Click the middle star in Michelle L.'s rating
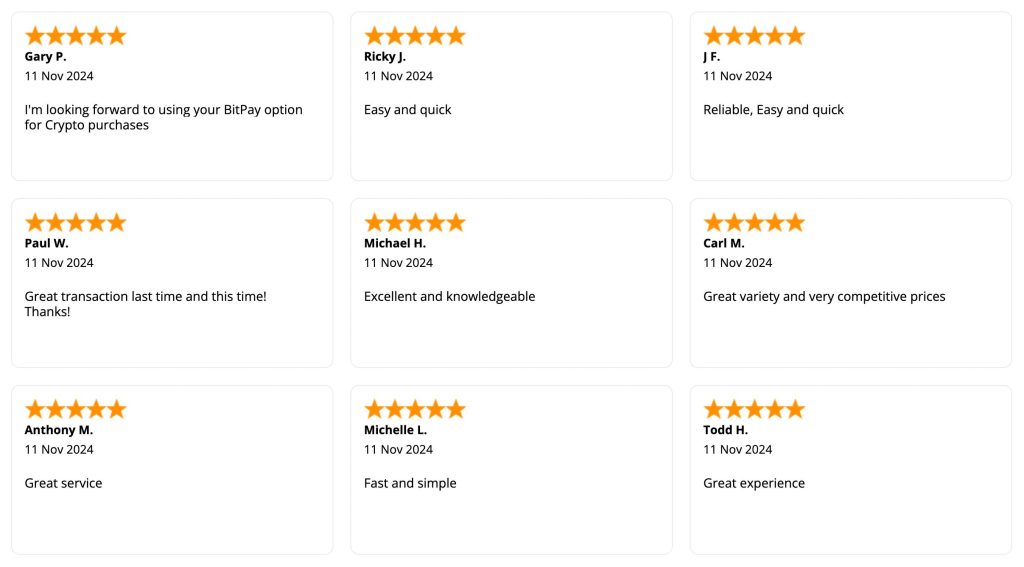The width and height of the screenshot is (1024, 567). pos(415,410)
